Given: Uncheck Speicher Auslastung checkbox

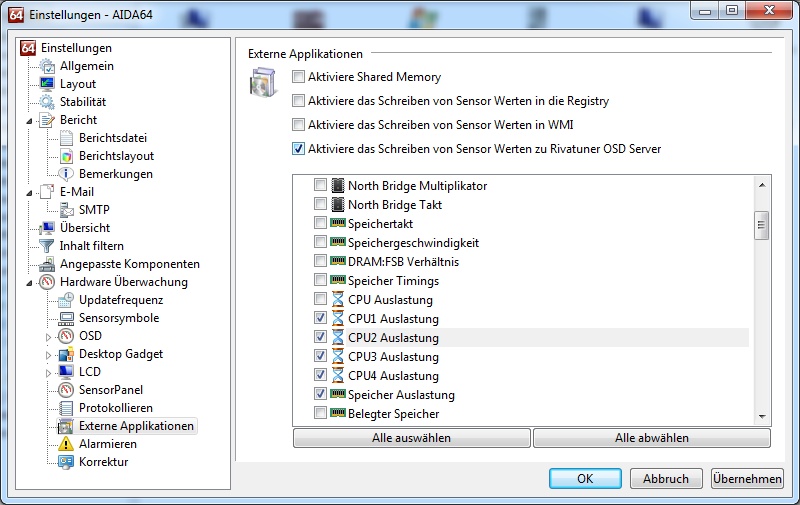Looking at the screenshot, I should pyautogui.click(x=320, y=394).
